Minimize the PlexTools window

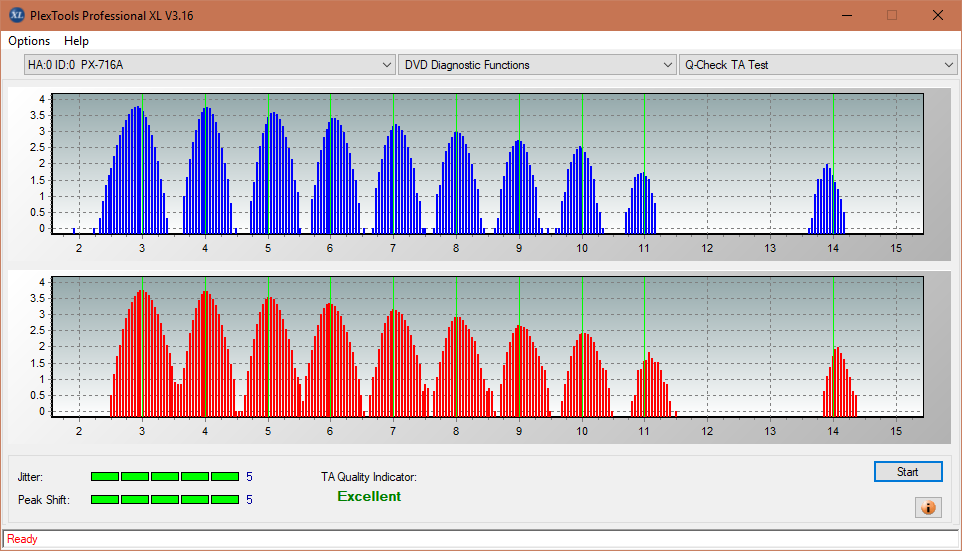(846, 15)
